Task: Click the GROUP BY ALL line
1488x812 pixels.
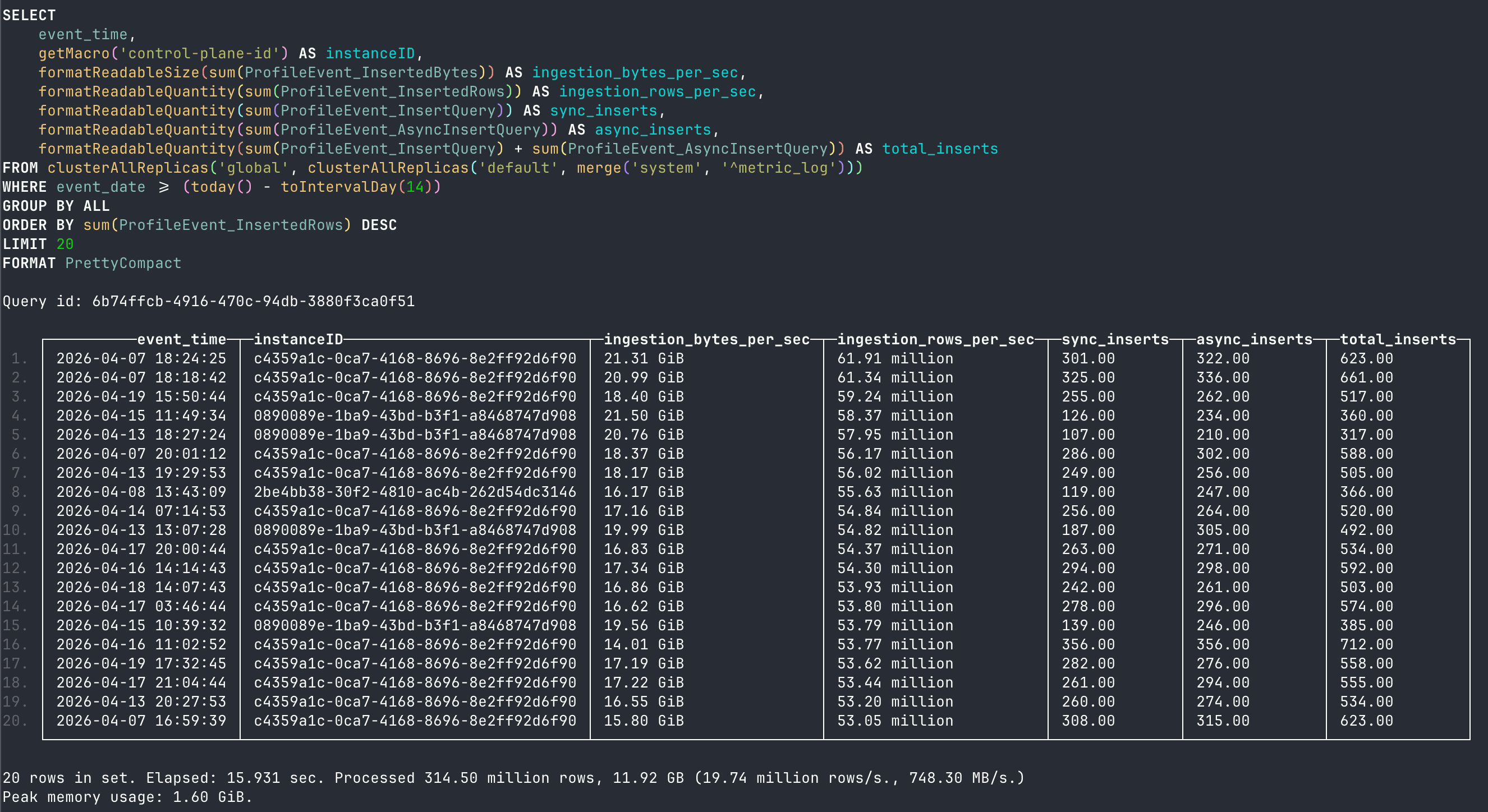Action: coord(56,205)
